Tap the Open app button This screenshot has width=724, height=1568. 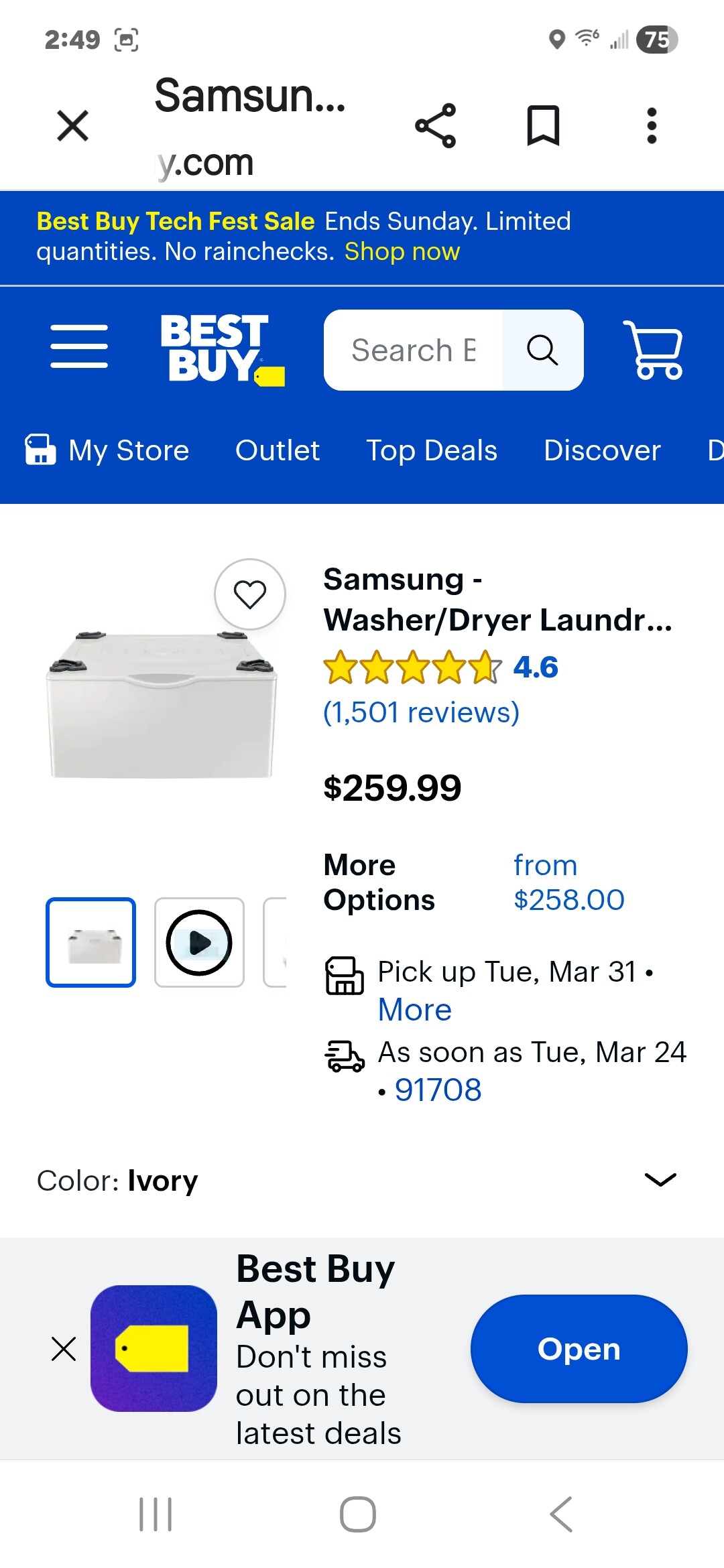[579, 1348]
